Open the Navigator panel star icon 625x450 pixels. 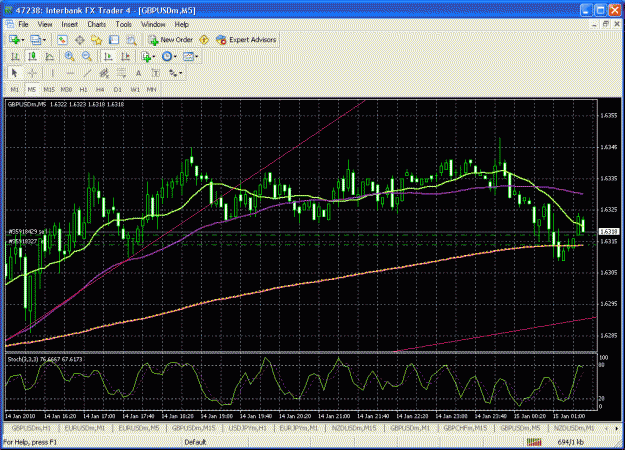coord(96,40)
